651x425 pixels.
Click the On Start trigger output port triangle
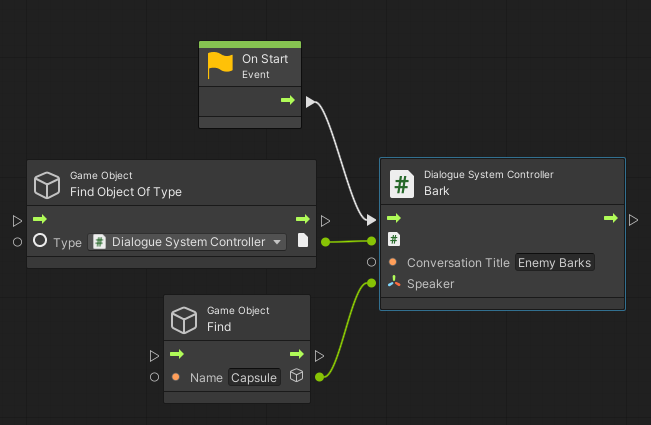pos(311,102)
